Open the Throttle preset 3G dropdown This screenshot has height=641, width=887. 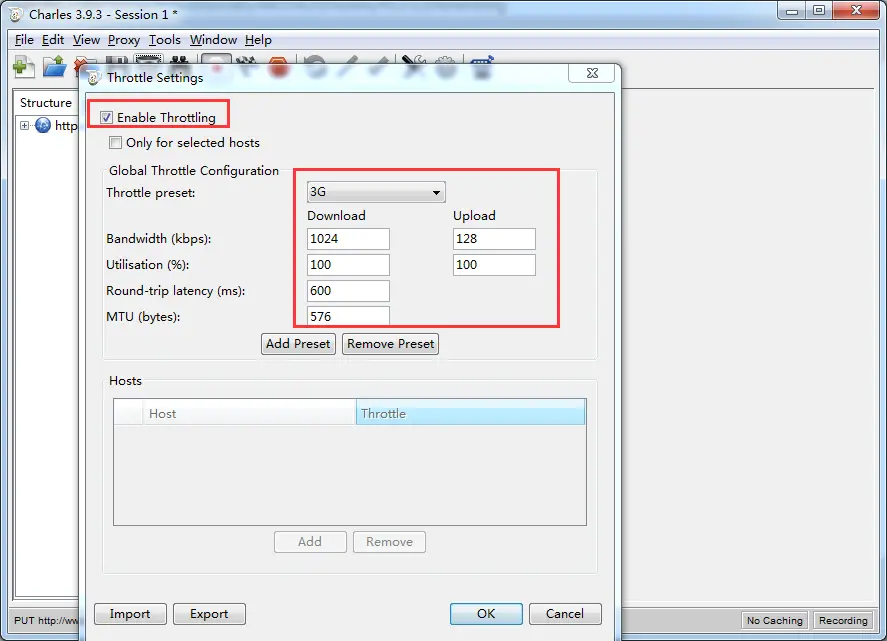point(376,192)
